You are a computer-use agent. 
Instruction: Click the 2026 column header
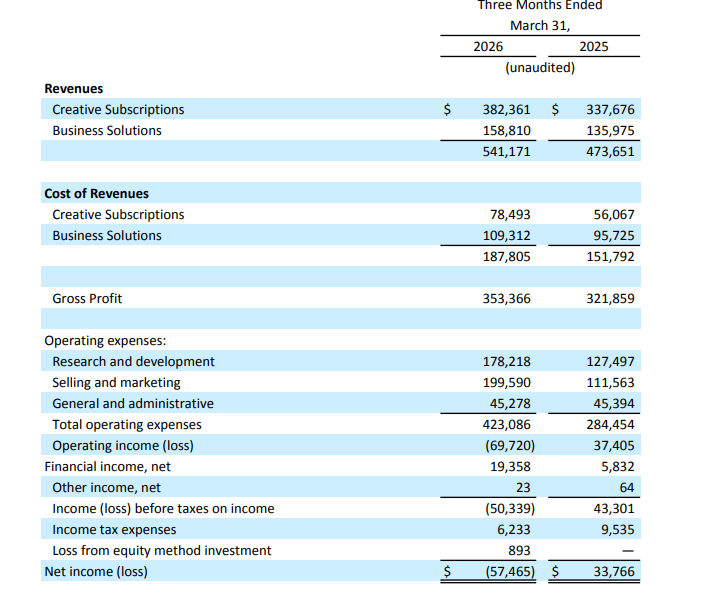(x=488, y=47)
